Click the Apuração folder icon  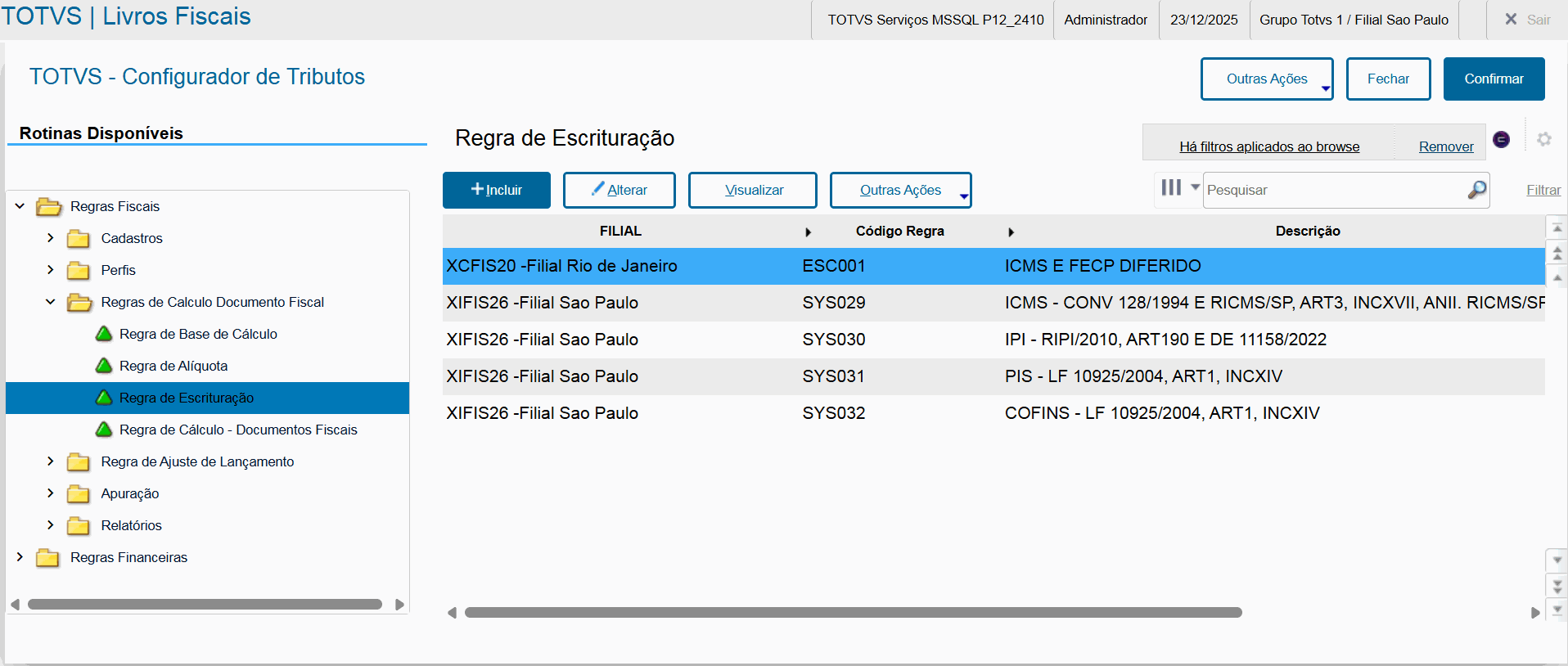tap(79, 494)
